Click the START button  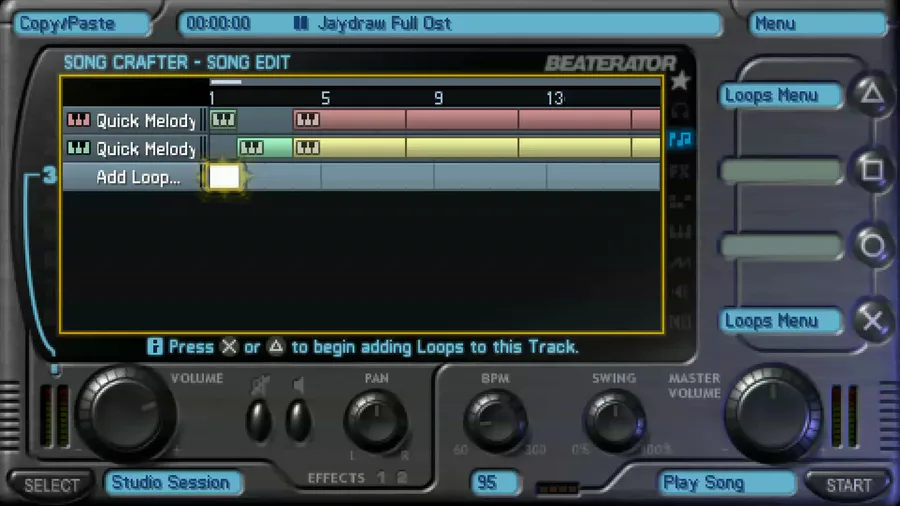[848, 485]
